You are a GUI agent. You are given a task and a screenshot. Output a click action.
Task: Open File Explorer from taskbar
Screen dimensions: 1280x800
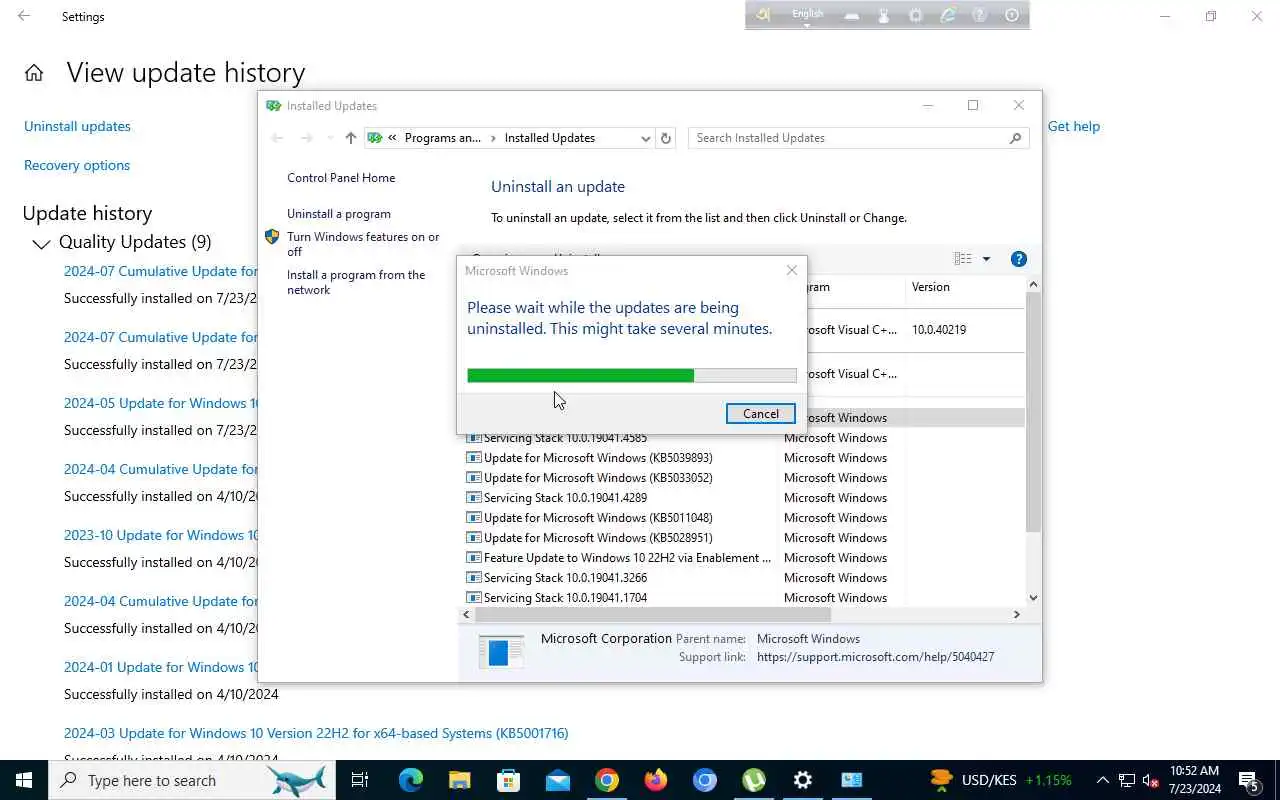pos(459,780)
